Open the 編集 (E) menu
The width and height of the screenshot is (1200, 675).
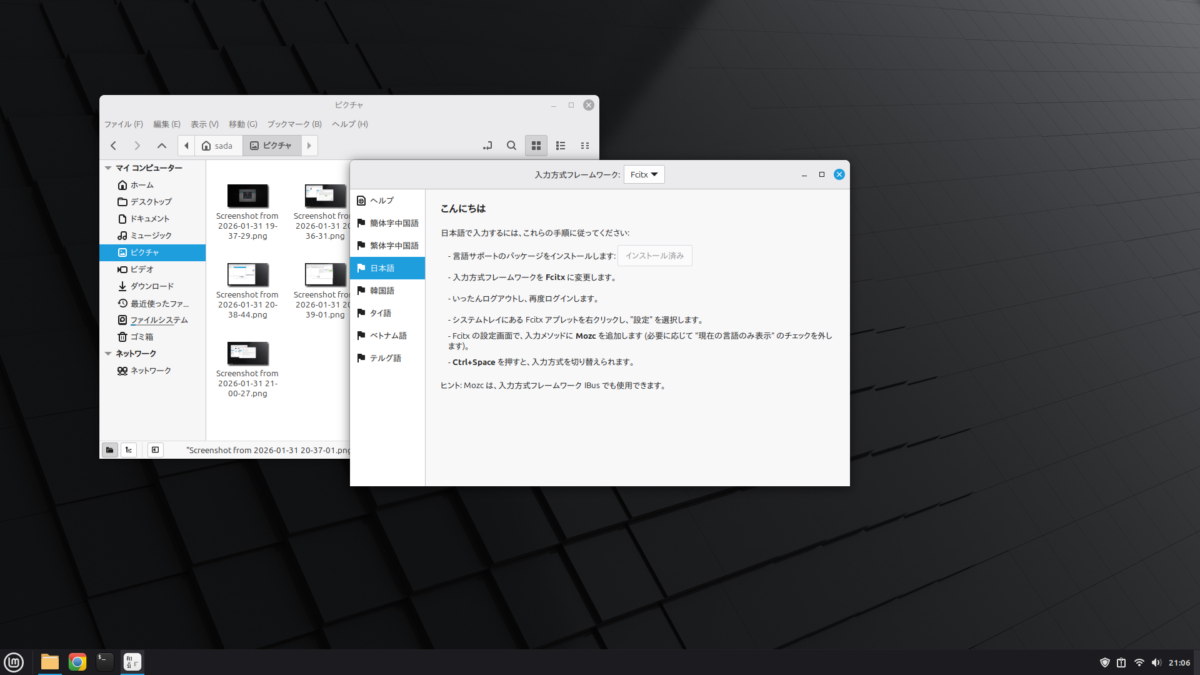[x=167, y=124]
